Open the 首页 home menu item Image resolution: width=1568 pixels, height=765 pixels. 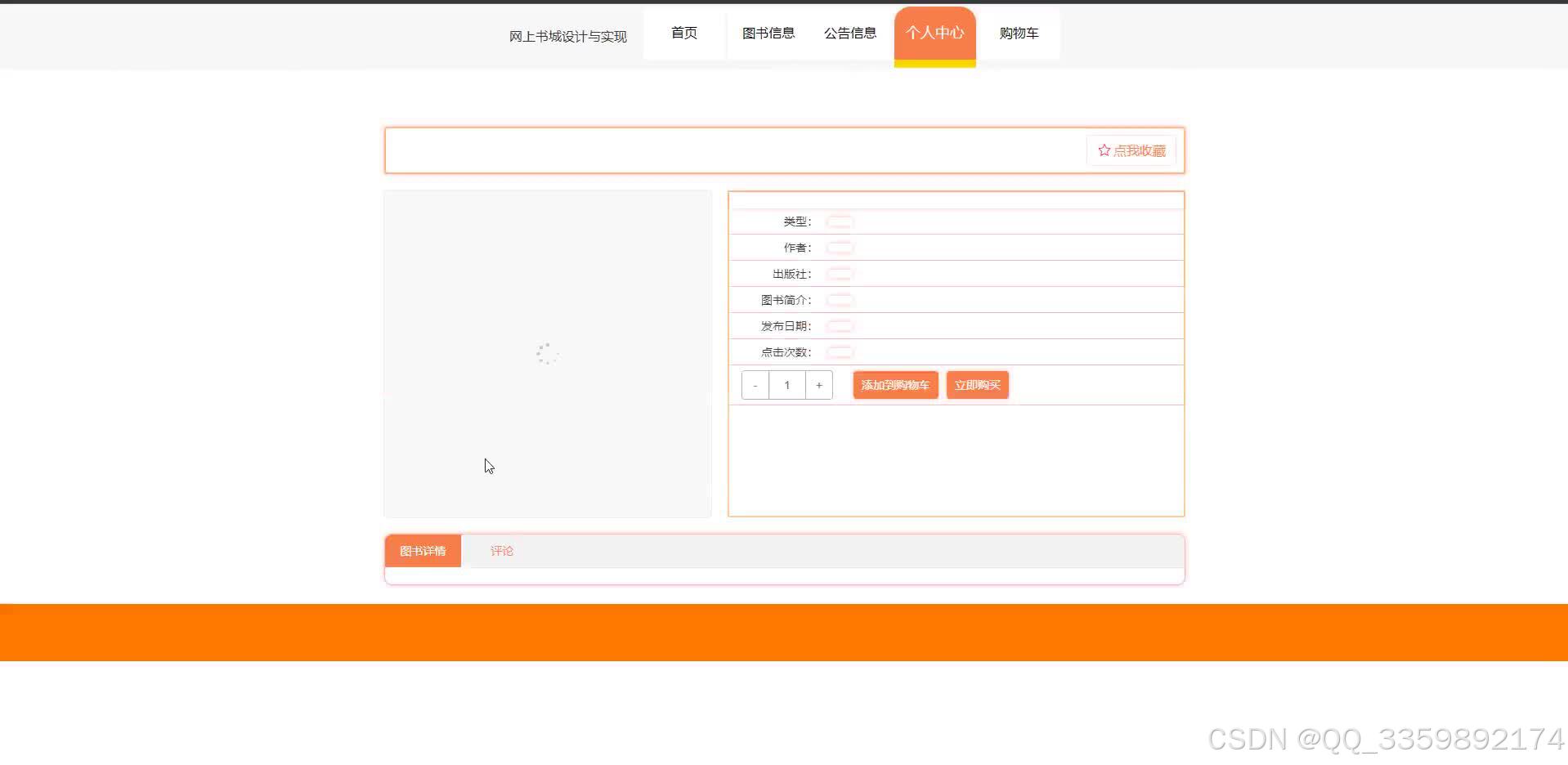(x=684, y=34)
